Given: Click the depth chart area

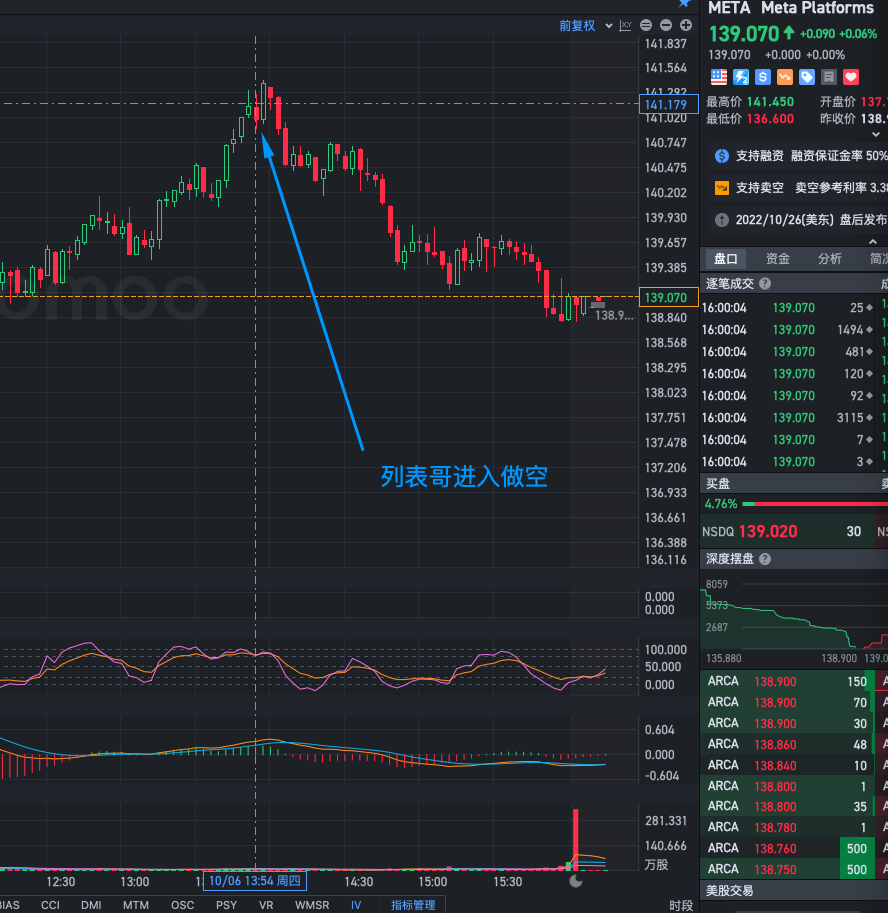Looking at the screenshot, I should 794,615.
